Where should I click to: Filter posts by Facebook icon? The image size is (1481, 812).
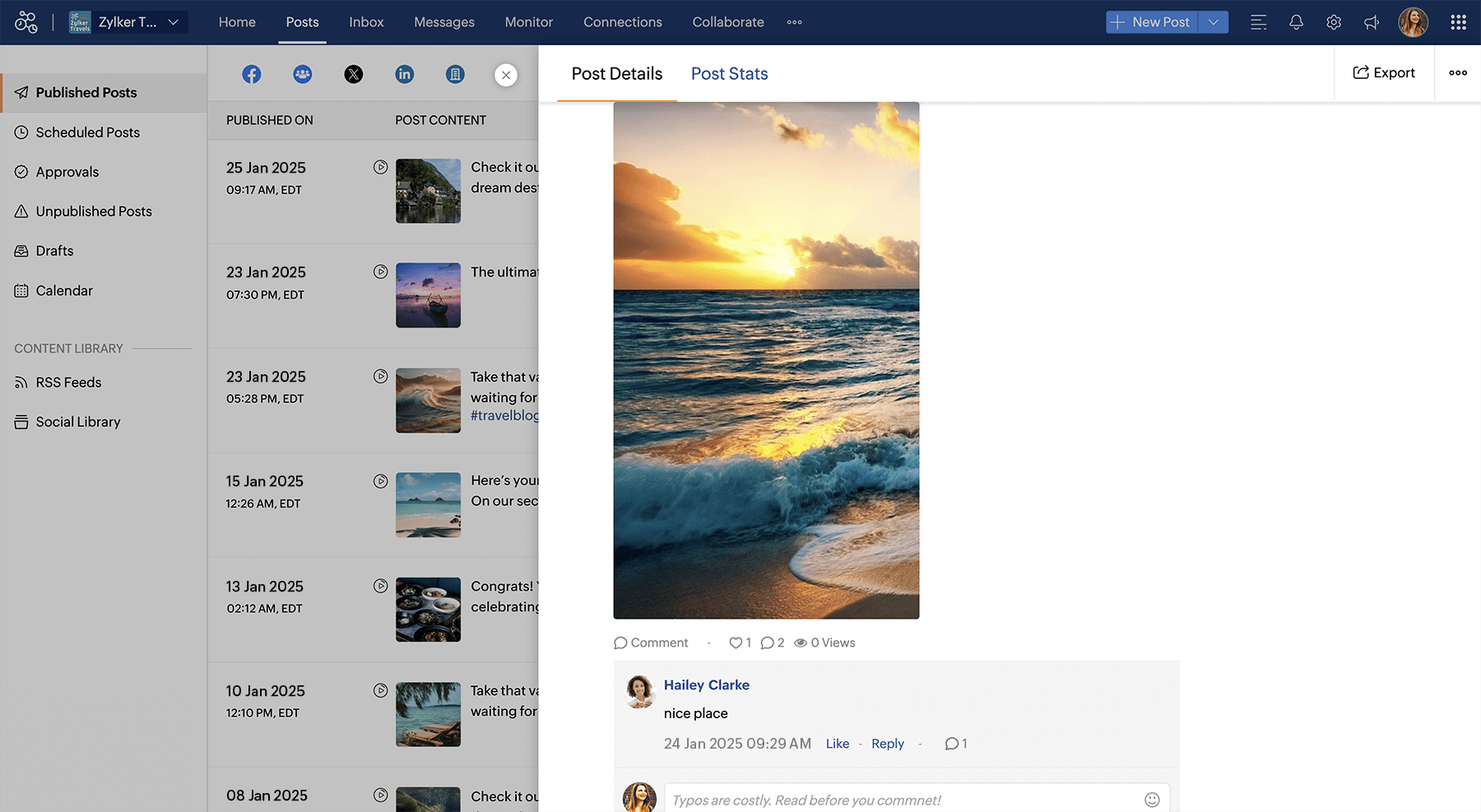coord(252,74)
